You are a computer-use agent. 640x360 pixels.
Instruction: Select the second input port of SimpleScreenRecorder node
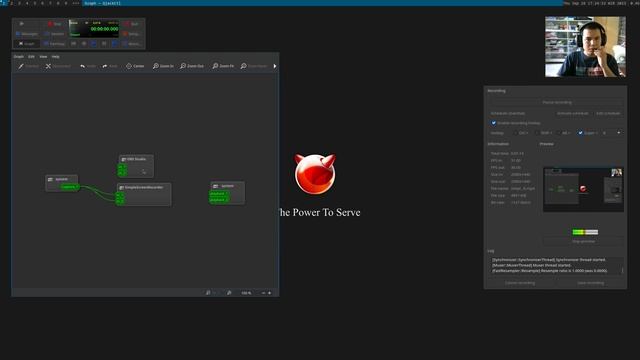click(120, 202)
